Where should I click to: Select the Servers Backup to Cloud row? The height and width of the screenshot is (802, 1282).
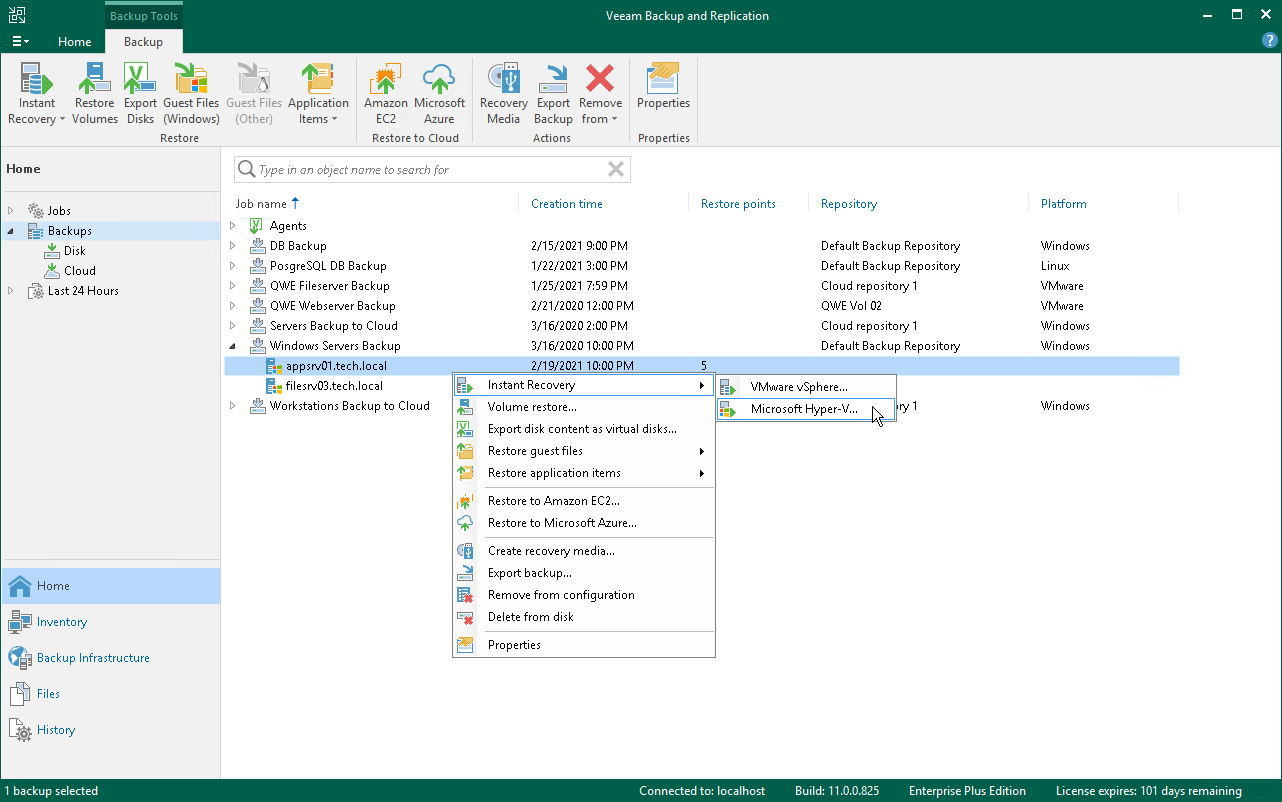click(702, 326)
